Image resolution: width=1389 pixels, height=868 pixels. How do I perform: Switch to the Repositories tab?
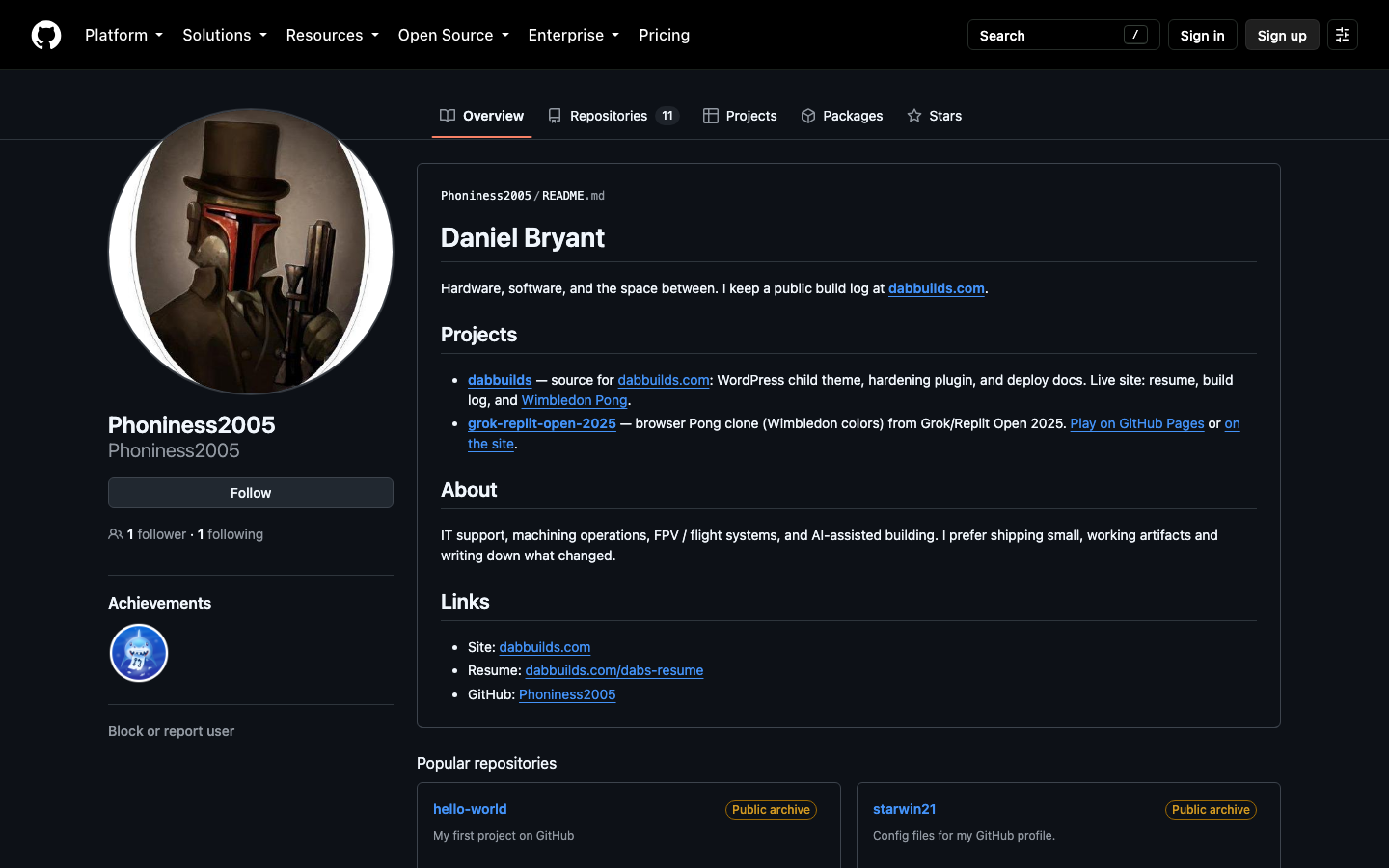point(613,116)
